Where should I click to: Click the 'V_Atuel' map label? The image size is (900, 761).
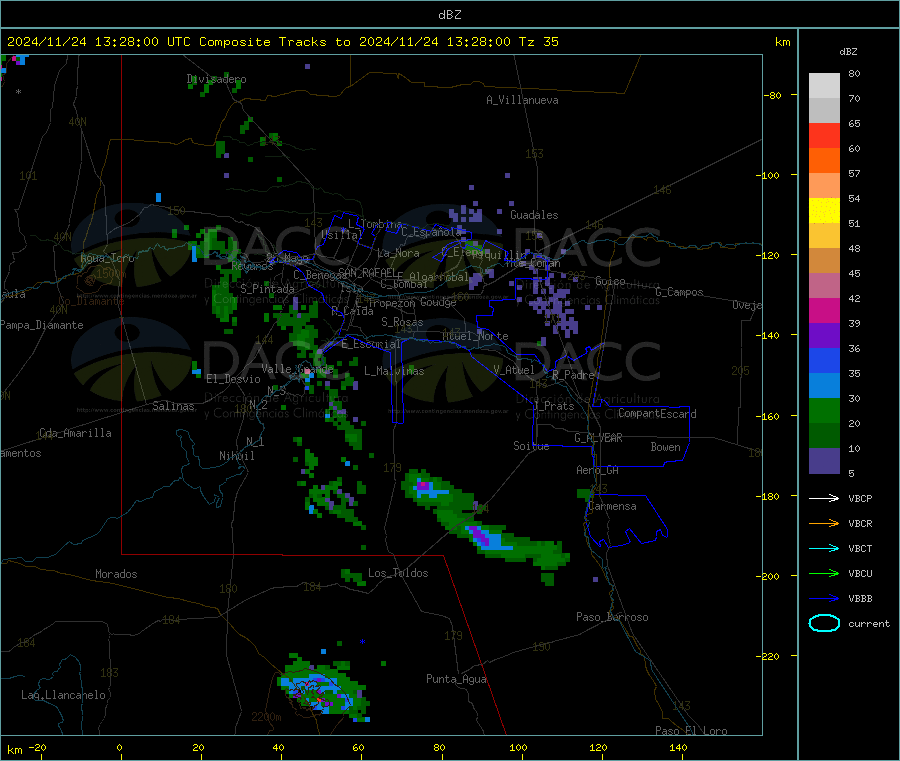click(x=514, y=370)
